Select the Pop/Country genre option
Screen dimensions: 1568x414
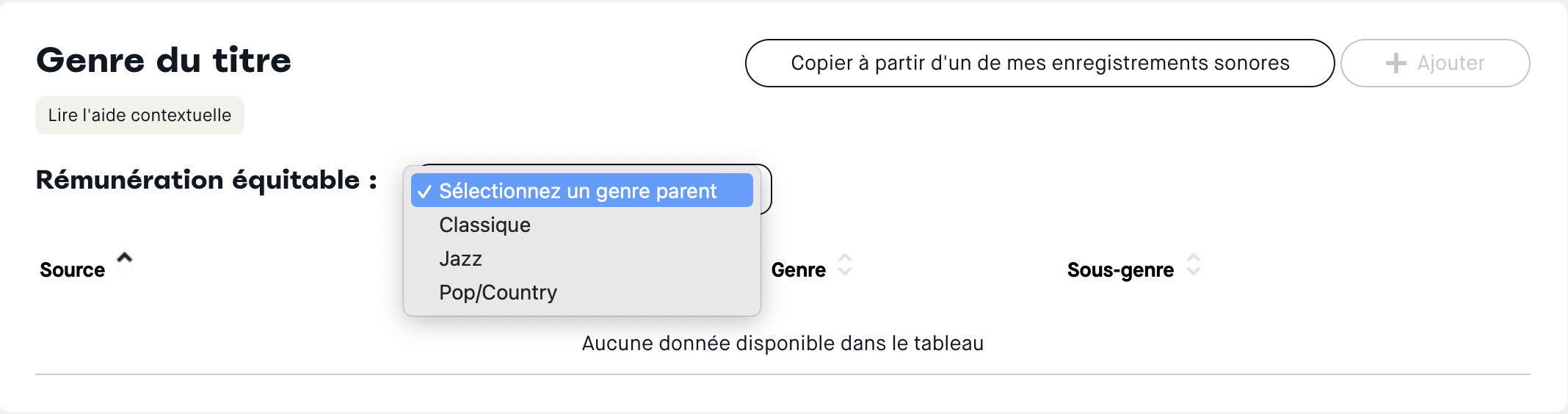[498, 293]
